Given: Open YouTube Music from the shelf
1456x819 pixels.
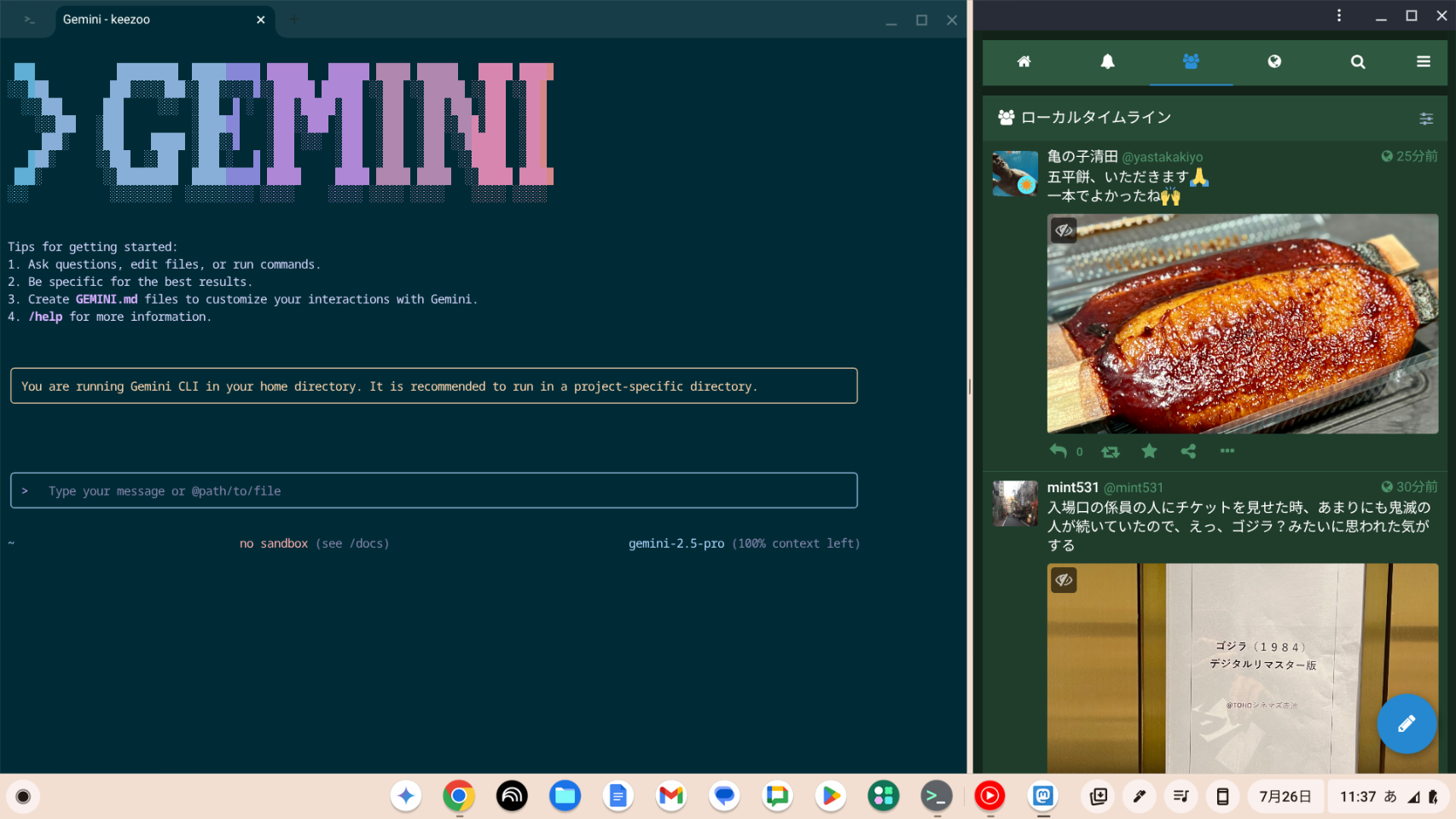Looking at the screenshot, I should (989, 796).
